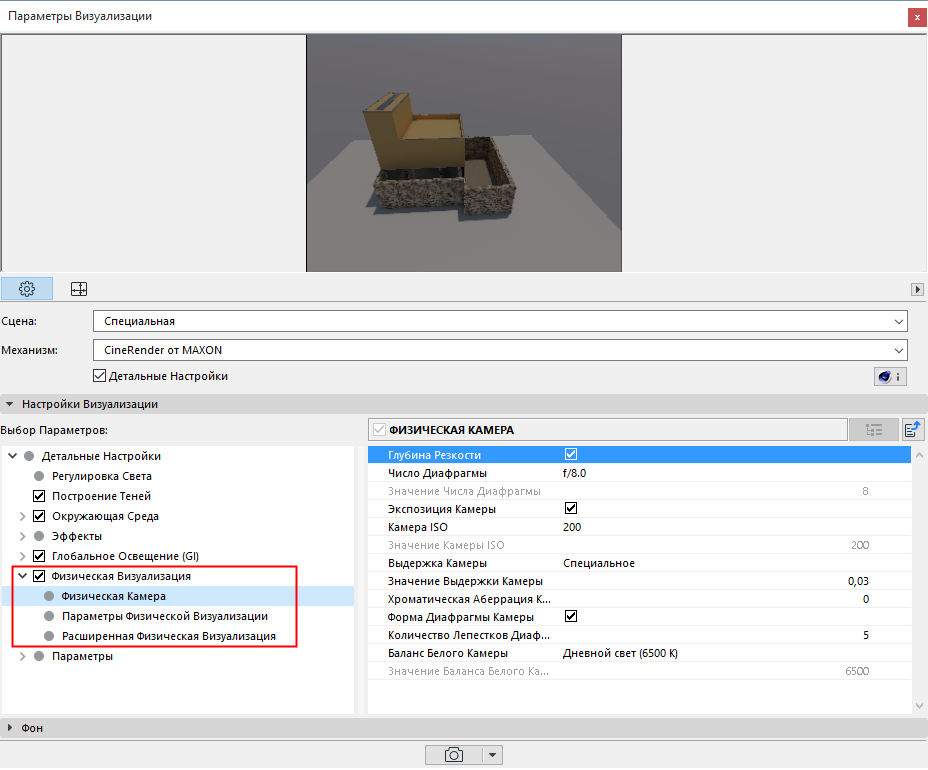
Task: Expand Глобальное Освещение (GI) node
Action: coord(22,557)
